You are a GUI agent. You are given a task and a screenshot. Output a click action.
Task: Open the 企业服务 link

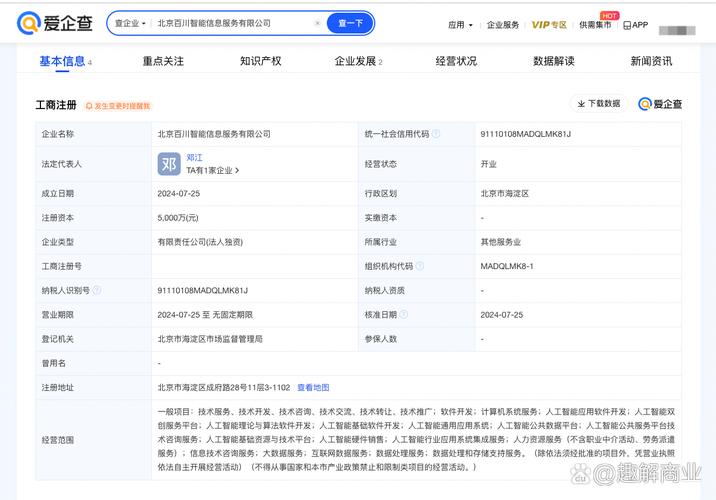[x=503, y=25]
